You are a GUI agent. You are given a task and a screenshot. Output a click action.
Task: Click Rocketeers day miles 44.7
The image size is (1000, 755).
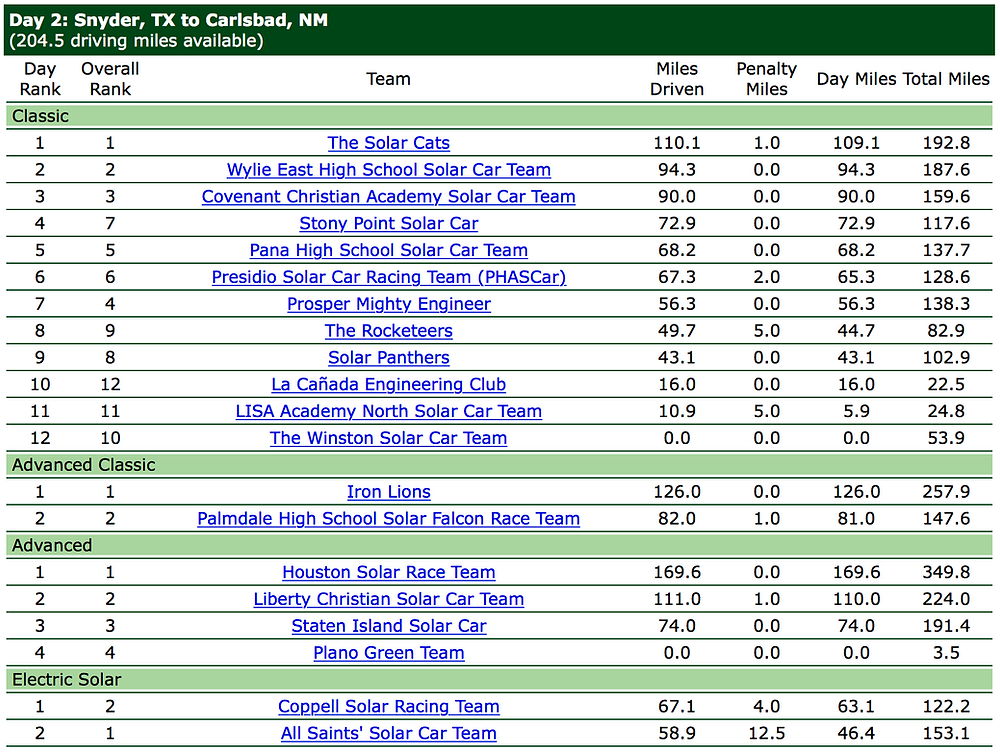[x=857, y=330]
